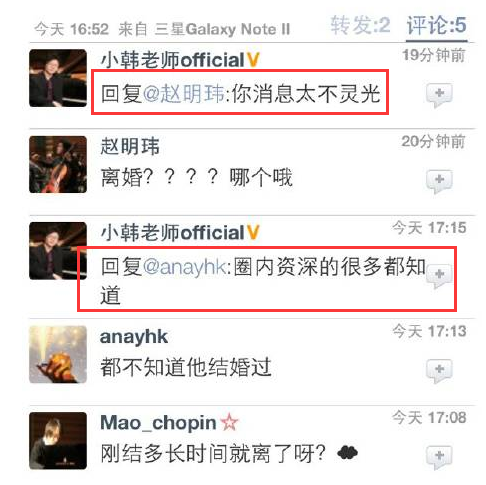Tap reply icon on 你消息太不灵光 comment
486x485 pixels.
coord(439,95)
